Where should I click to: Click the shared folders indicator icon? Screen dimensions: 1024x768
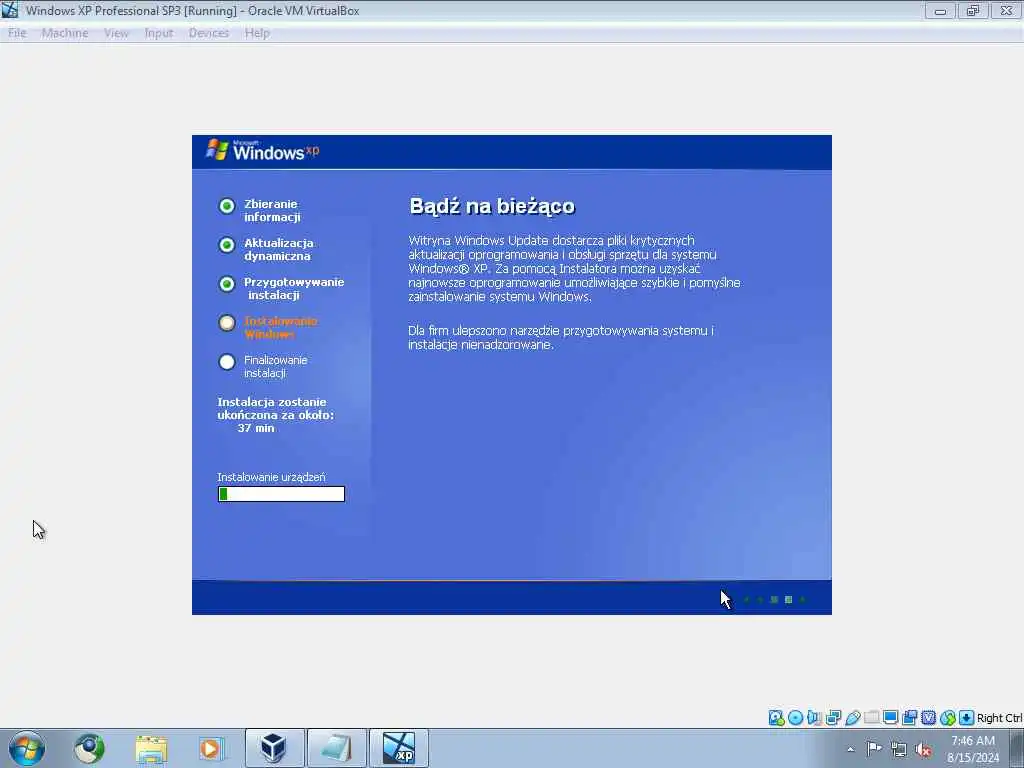(871, 718)
